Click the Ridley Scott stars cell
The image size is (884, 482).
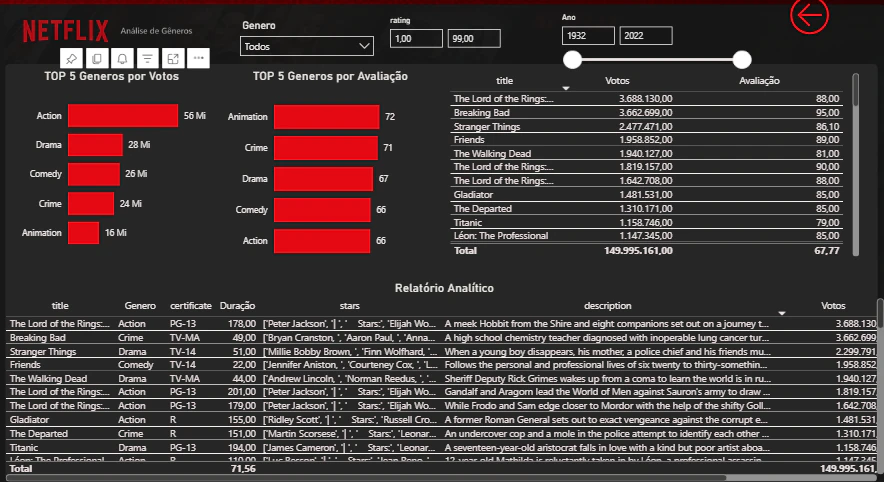click(350, 419)
